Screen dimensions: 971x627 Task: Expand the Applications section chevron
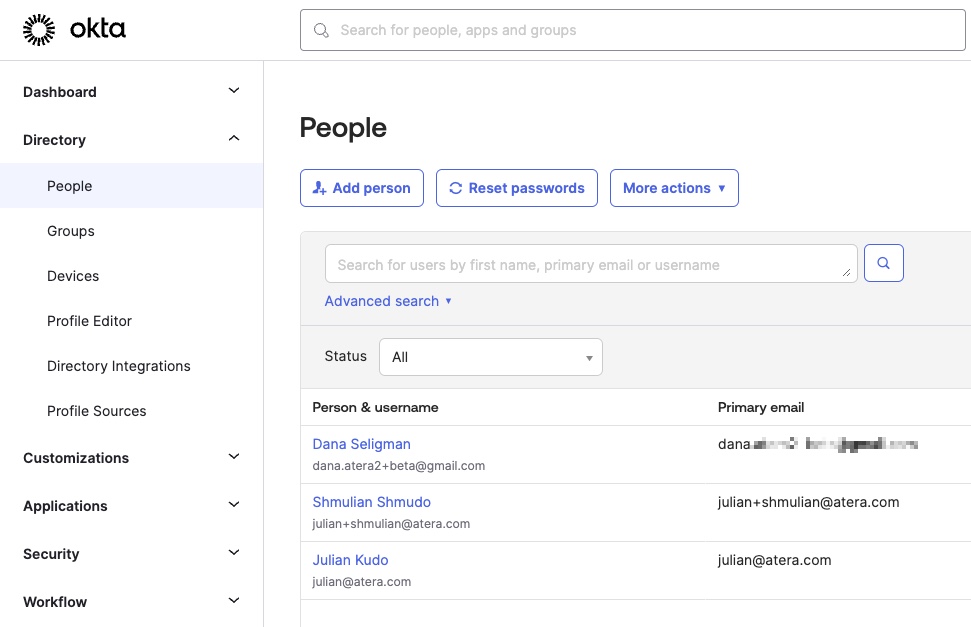tap(234, 505)
